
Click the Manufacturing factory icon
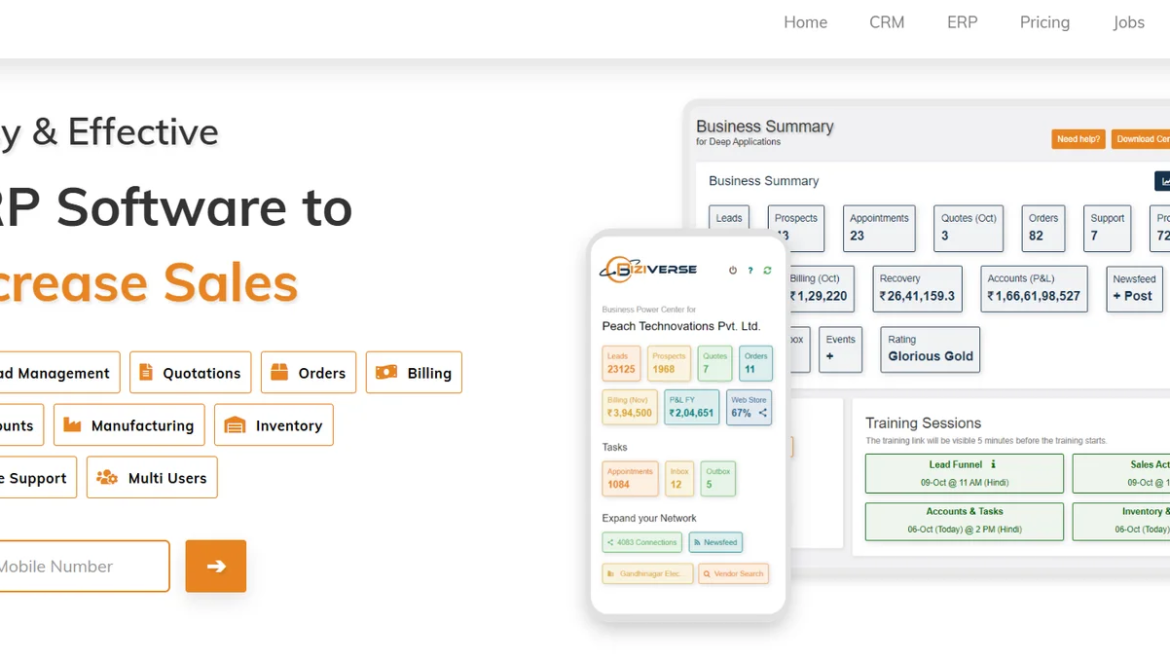(x=72, y=425)
